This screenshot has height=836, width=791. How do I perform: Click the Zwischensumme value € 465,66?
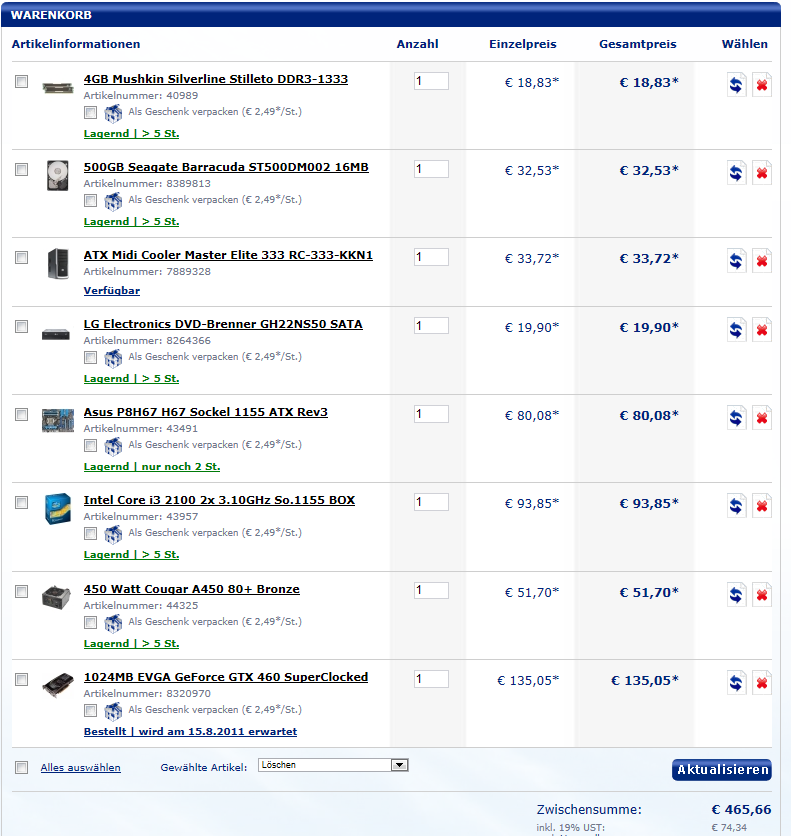click(x=741, y=809)
